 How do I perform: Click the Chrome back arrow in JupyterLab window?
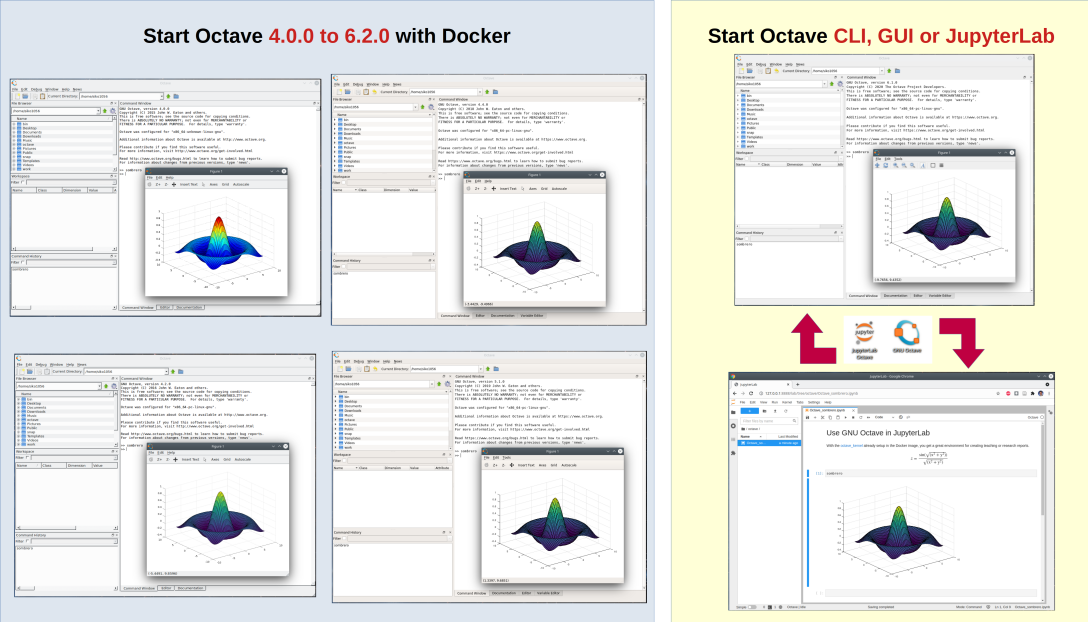click(x=735, y=394)
